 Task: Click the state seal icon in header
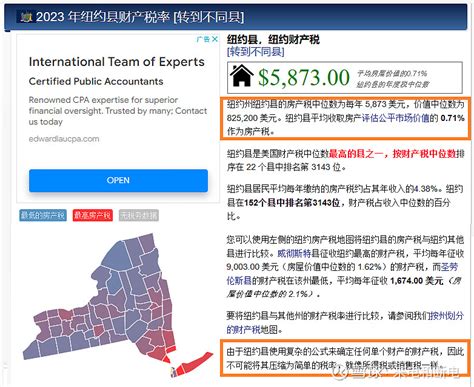point(26,16)
